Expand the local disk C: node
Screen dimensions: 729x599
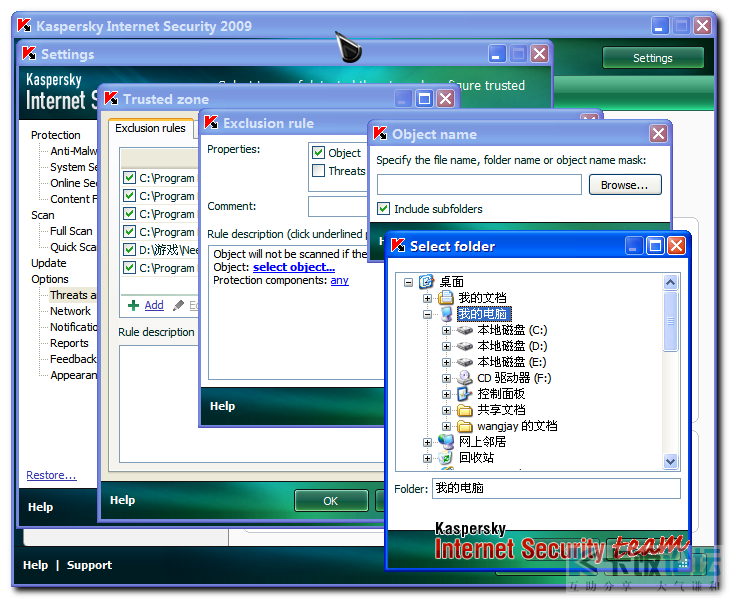[x=446, y=330]
